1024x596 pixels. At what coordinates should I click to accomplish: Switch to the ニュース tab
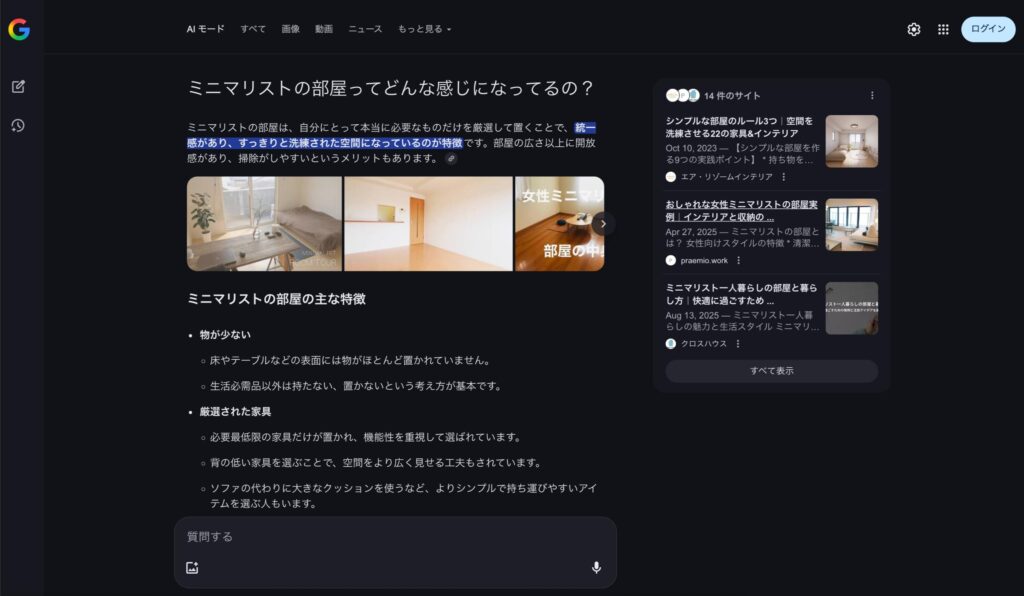point(365,29)
